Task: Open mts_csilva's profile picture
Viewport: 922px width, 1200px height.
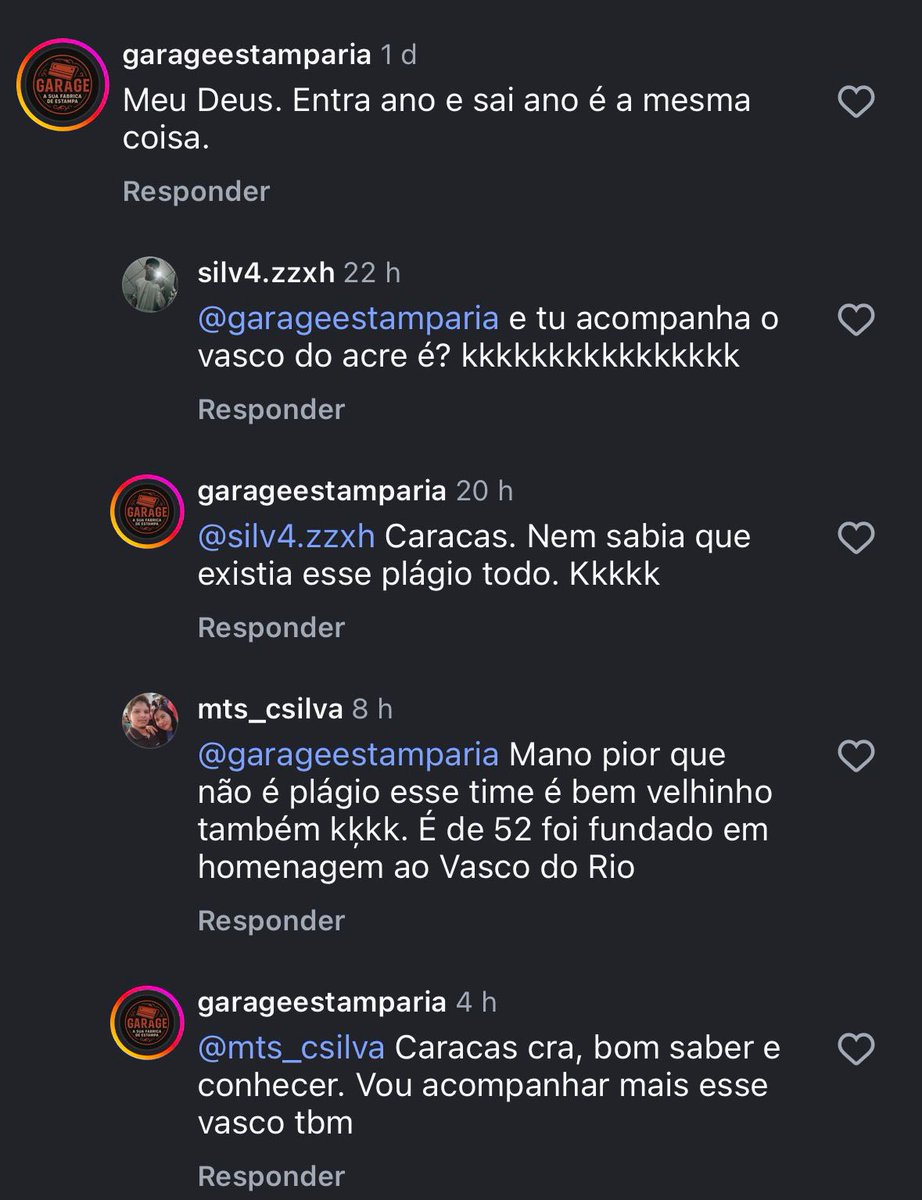Action: [149, 720]
